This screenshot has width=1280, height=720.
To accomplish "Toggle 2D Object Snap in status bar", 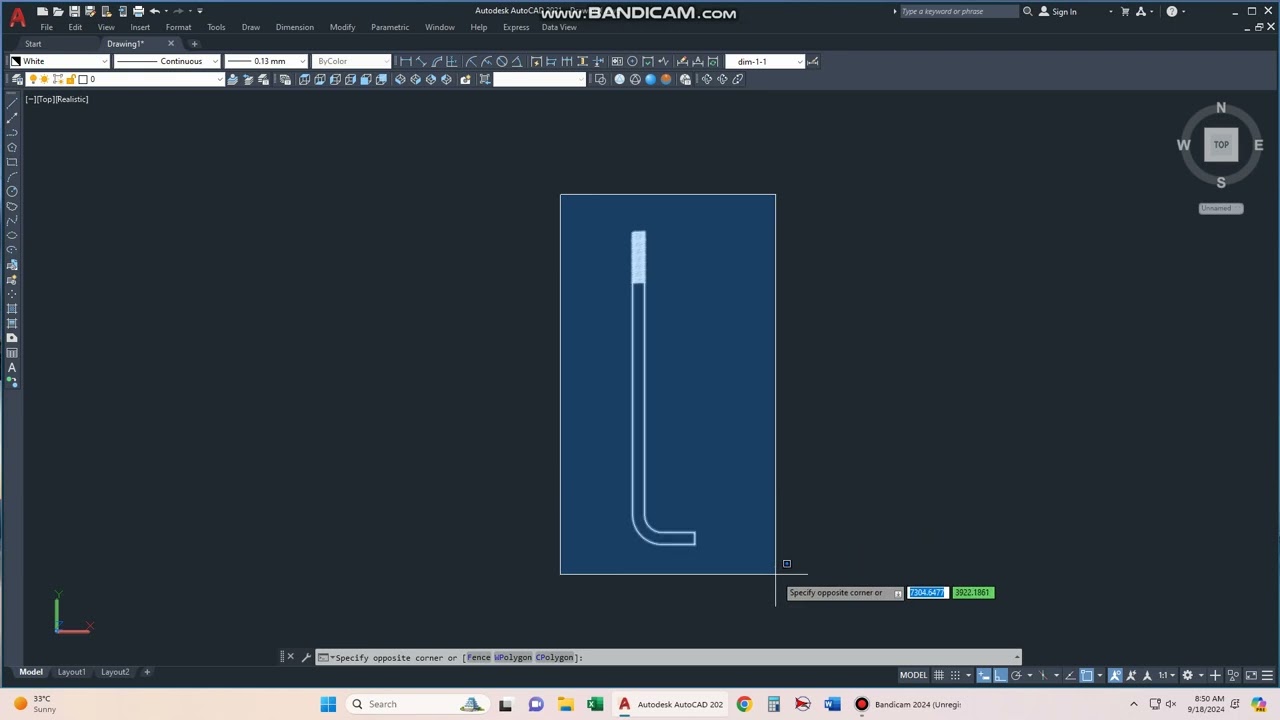I will (x=1087, y=675).
